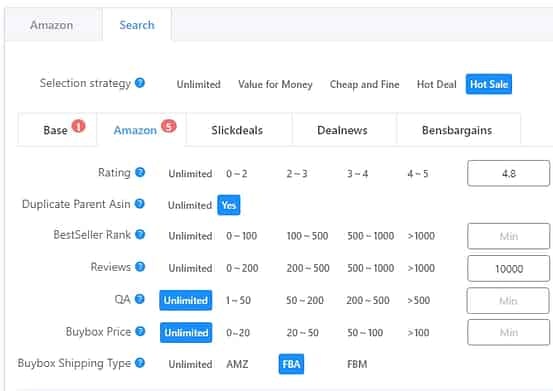Select QA range 1~50
The height and width of the screenshot is (391, 553).
click(238, 300)
